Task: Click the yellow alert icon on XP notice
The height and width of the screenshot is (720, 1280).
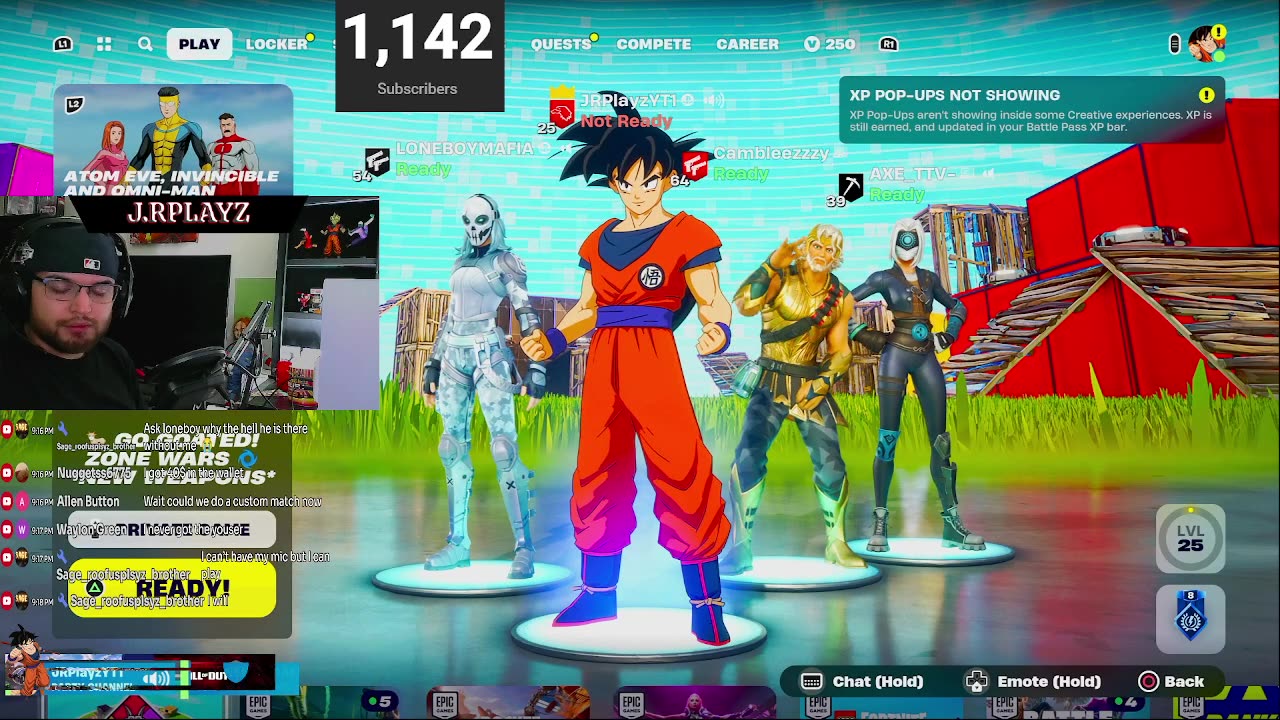Action: click(1206, 95)
